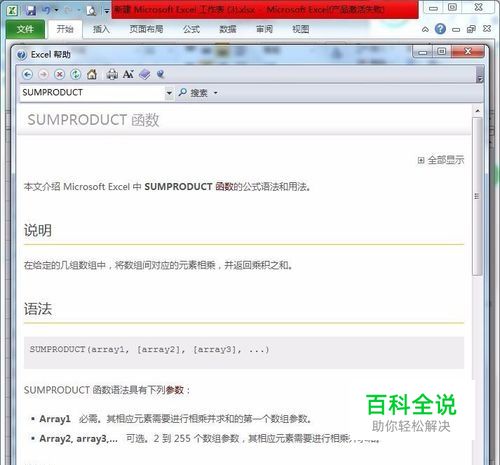Click the Excel application icon
Viewport: 500px width, 465px height.
[12, 10]
